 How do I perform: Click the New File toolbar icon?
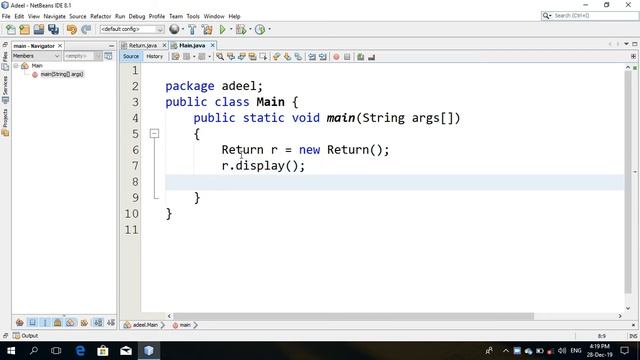[11, 29]
